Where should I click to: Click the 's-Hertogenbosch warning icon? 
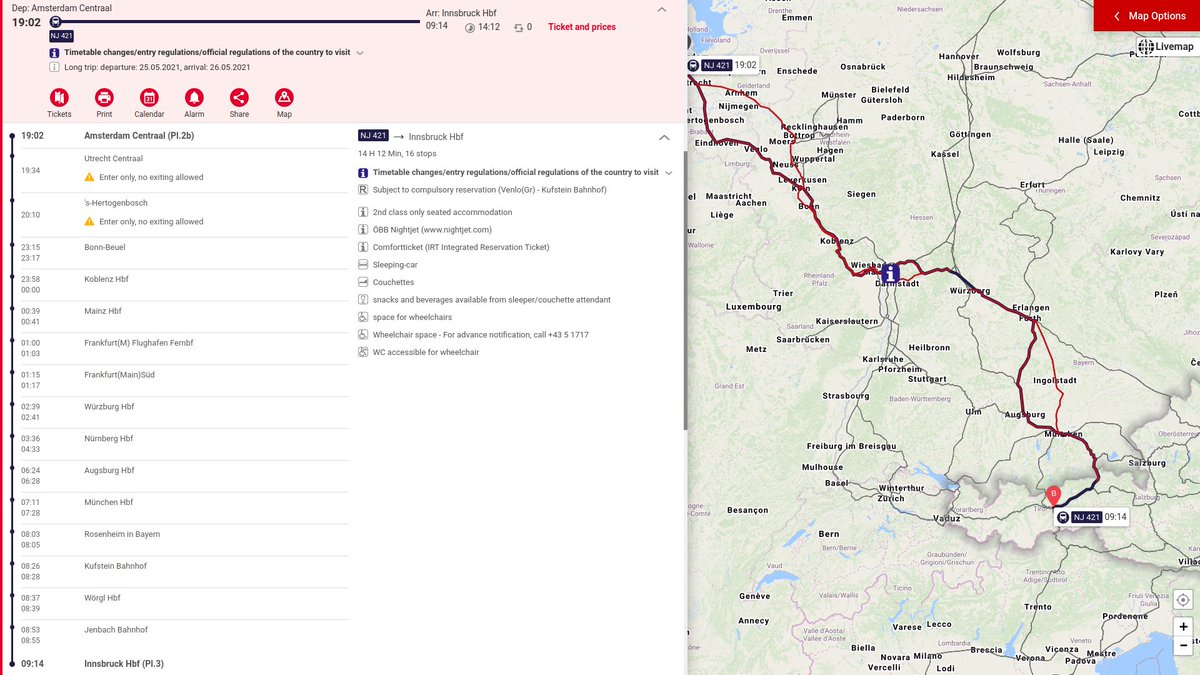coord(90,222)
